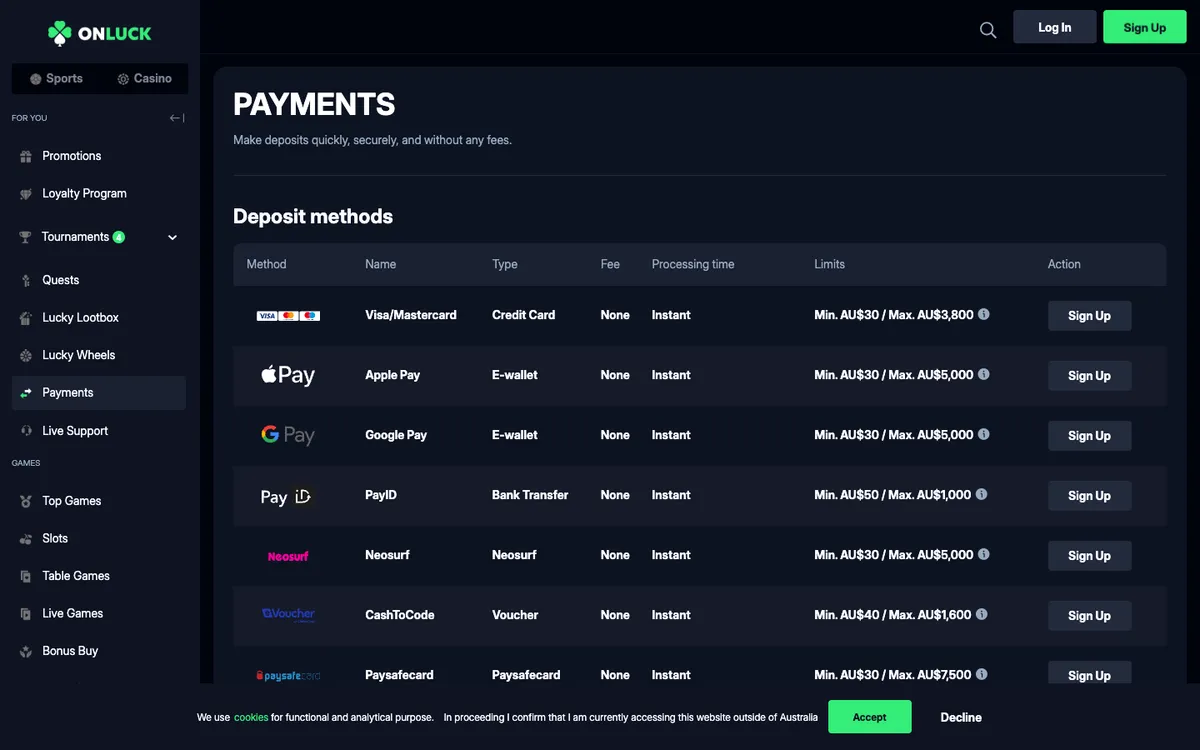Viewport: 1200px width, 750px height.
Task: Click the Limits column header
Action: [x=829, y=264]
